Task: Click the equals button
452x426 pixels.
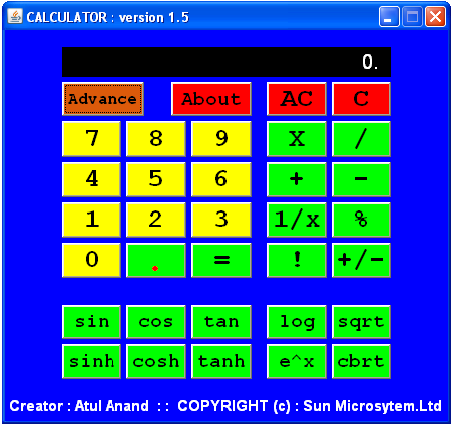Action: (x=221, y=260)
